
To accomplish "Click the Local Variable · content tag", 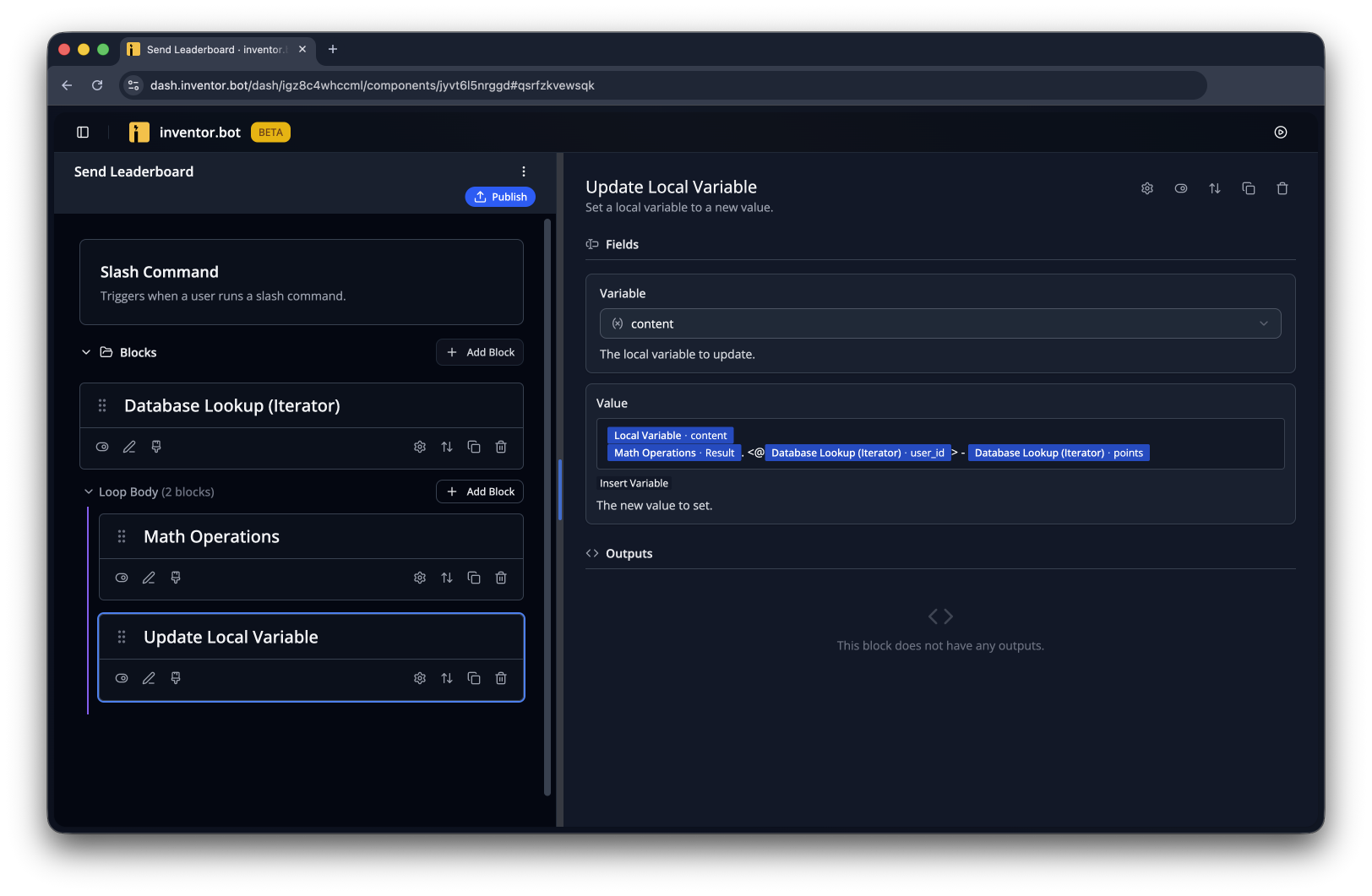I will pos(670,436).
